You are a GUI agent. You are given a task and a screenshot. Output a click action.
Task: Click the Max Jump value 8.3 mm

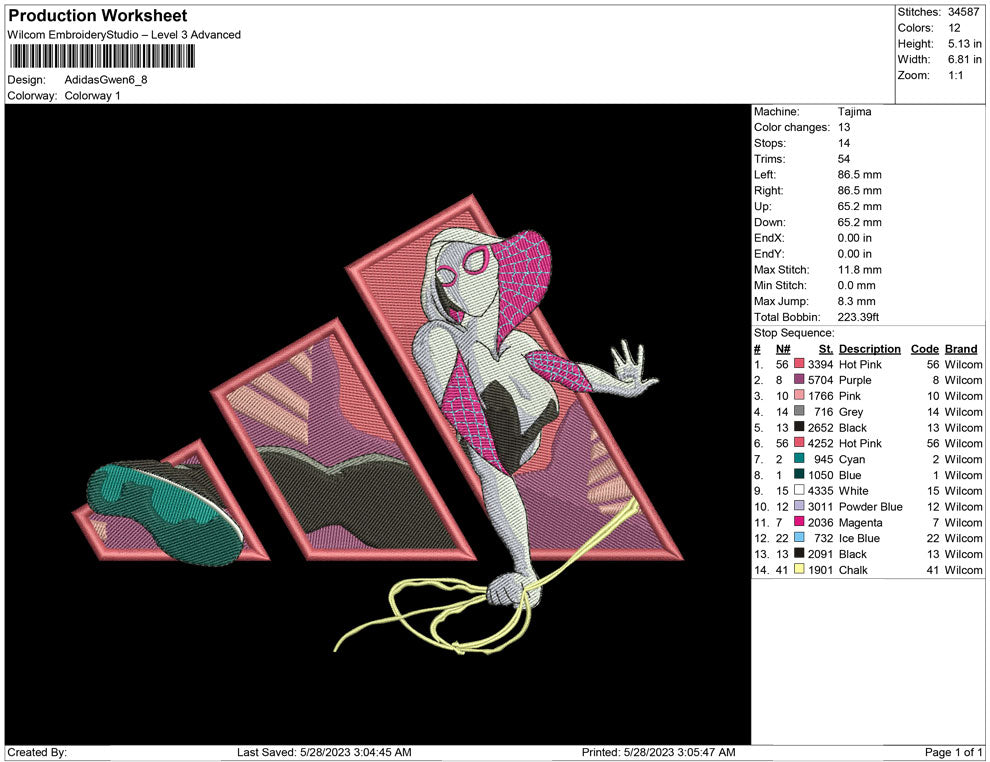(x=857, y=301)
